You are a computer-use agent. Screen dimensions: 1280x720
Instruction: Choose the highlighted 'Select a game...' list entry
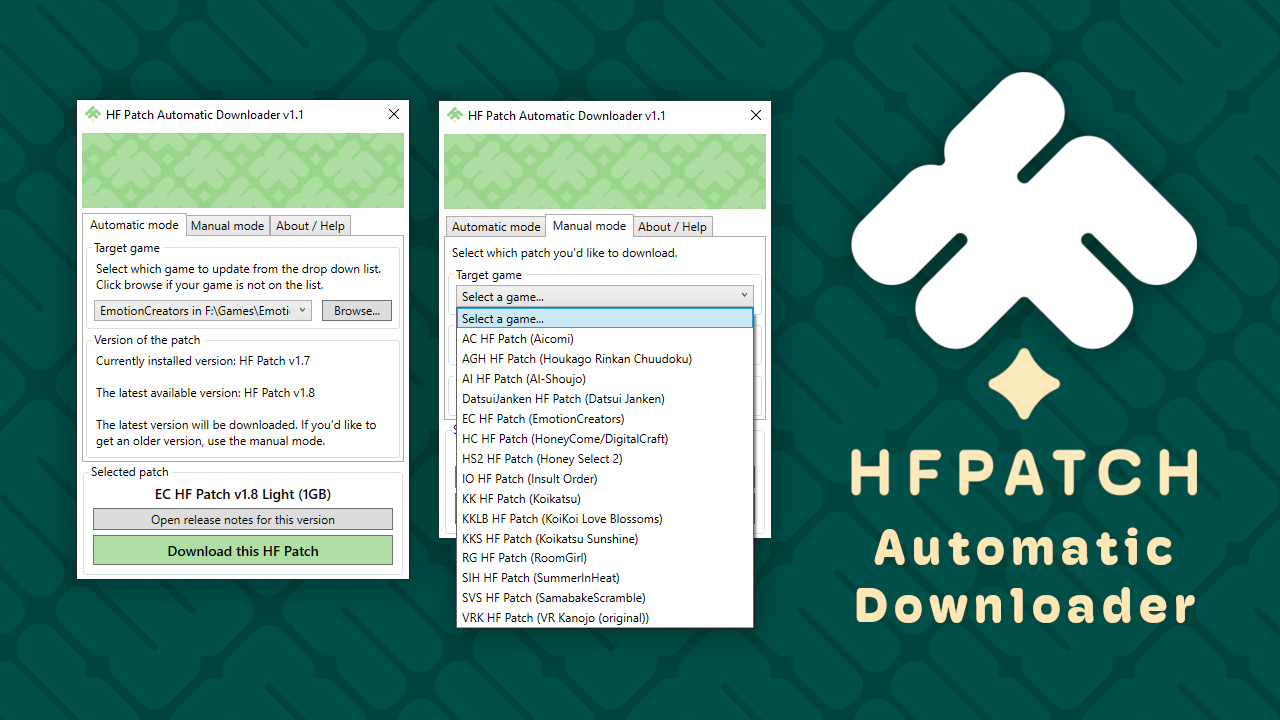605,319
